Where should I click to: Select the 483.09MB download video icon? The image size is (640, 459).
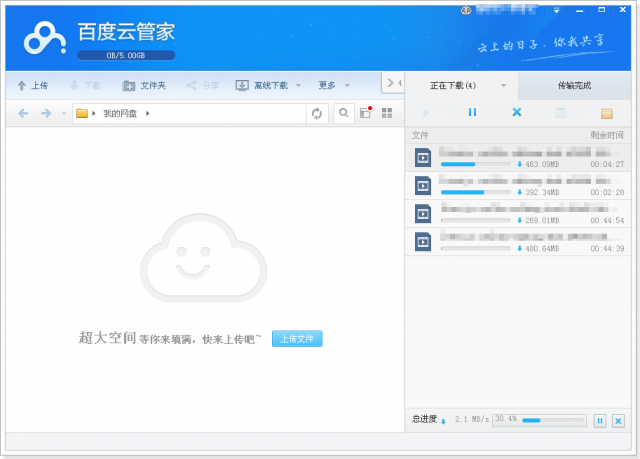point(423,157)
